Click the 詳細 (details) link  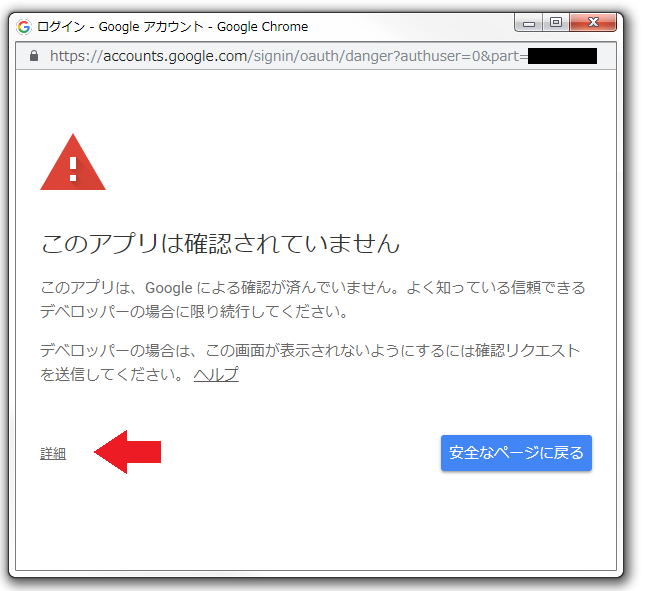[53, 454]
